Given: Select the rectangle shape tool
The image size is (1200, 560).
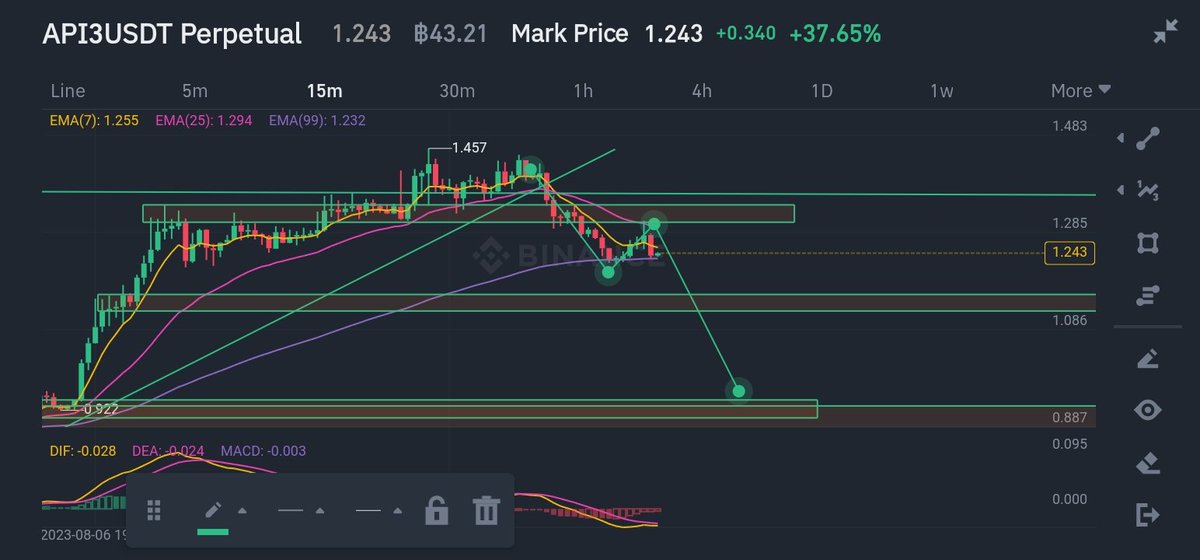Looking at the screenshot, I should click(1148, 243).
